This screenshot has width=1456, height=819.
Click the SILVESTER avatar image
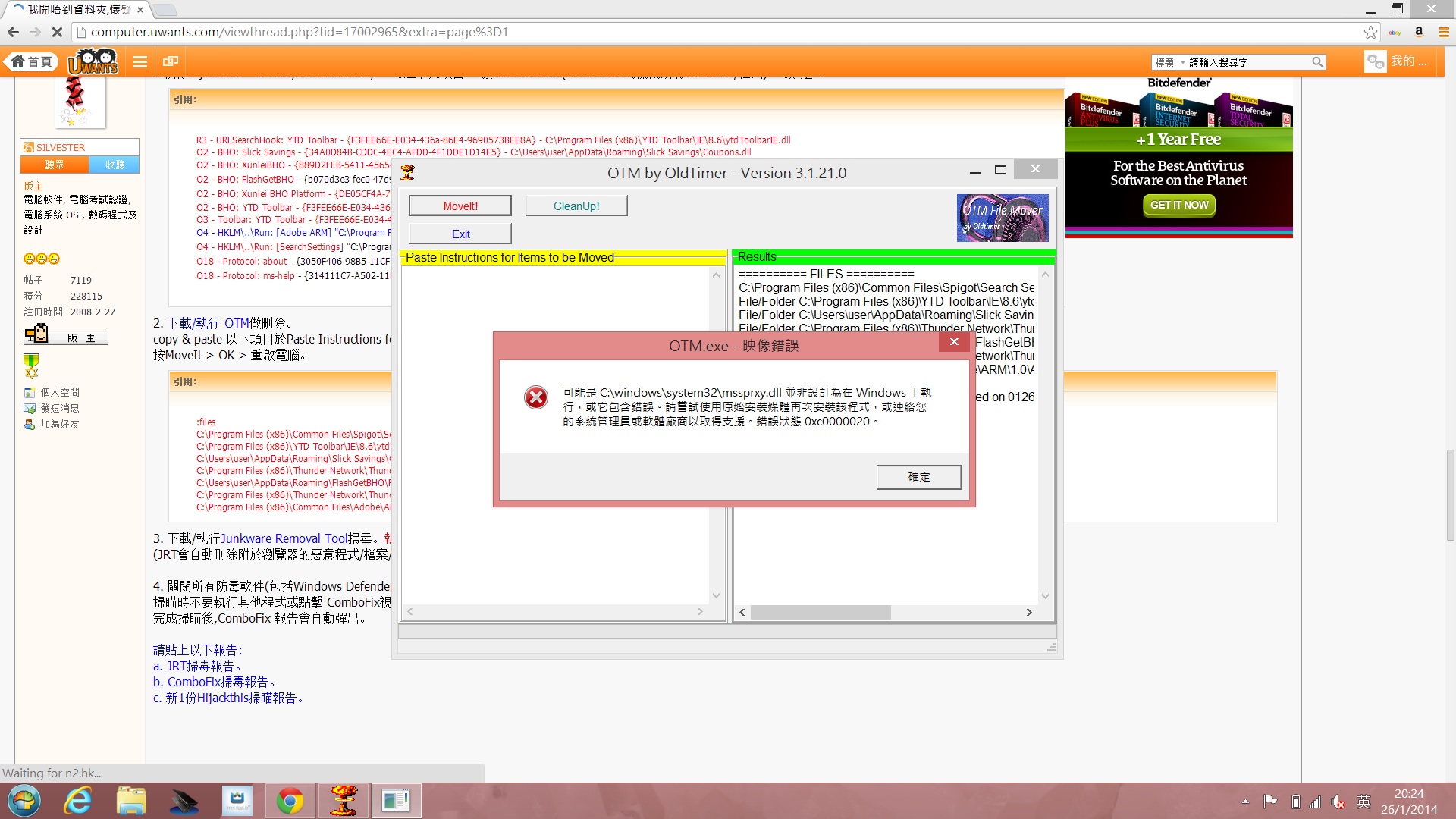(80, 102)
